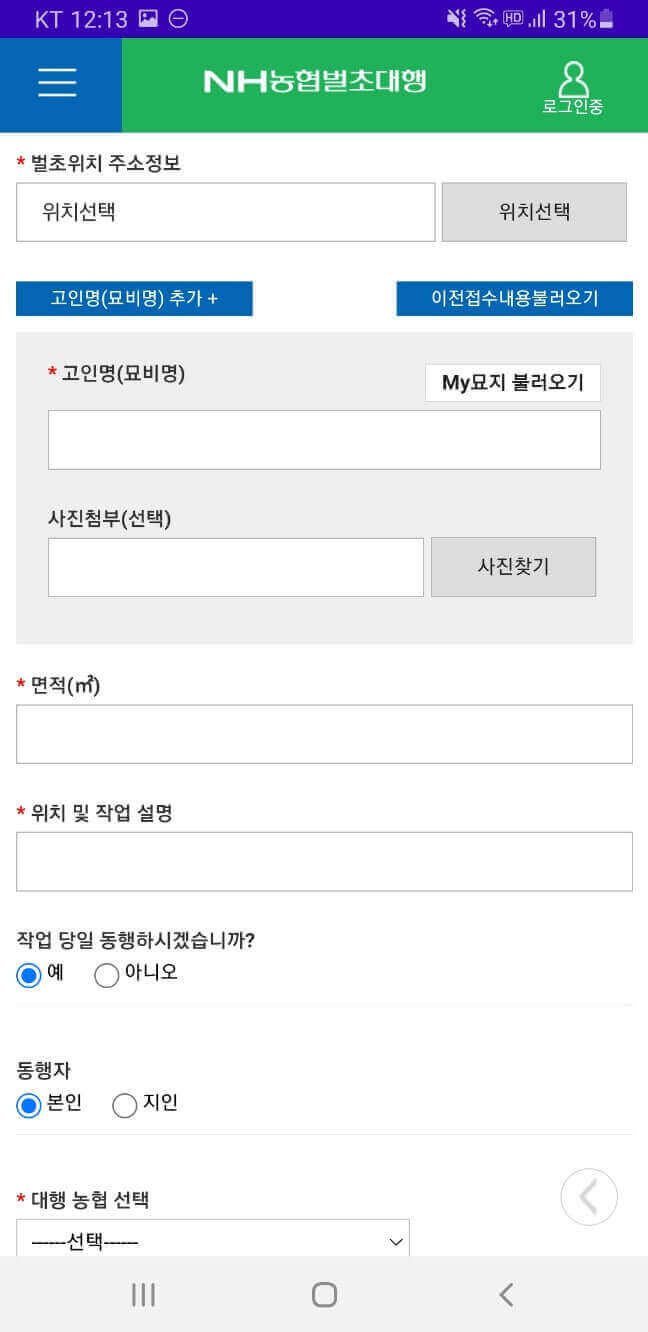Tap the Android recents button
This screenshot has width=648, height=1332.
(143, 1293)
